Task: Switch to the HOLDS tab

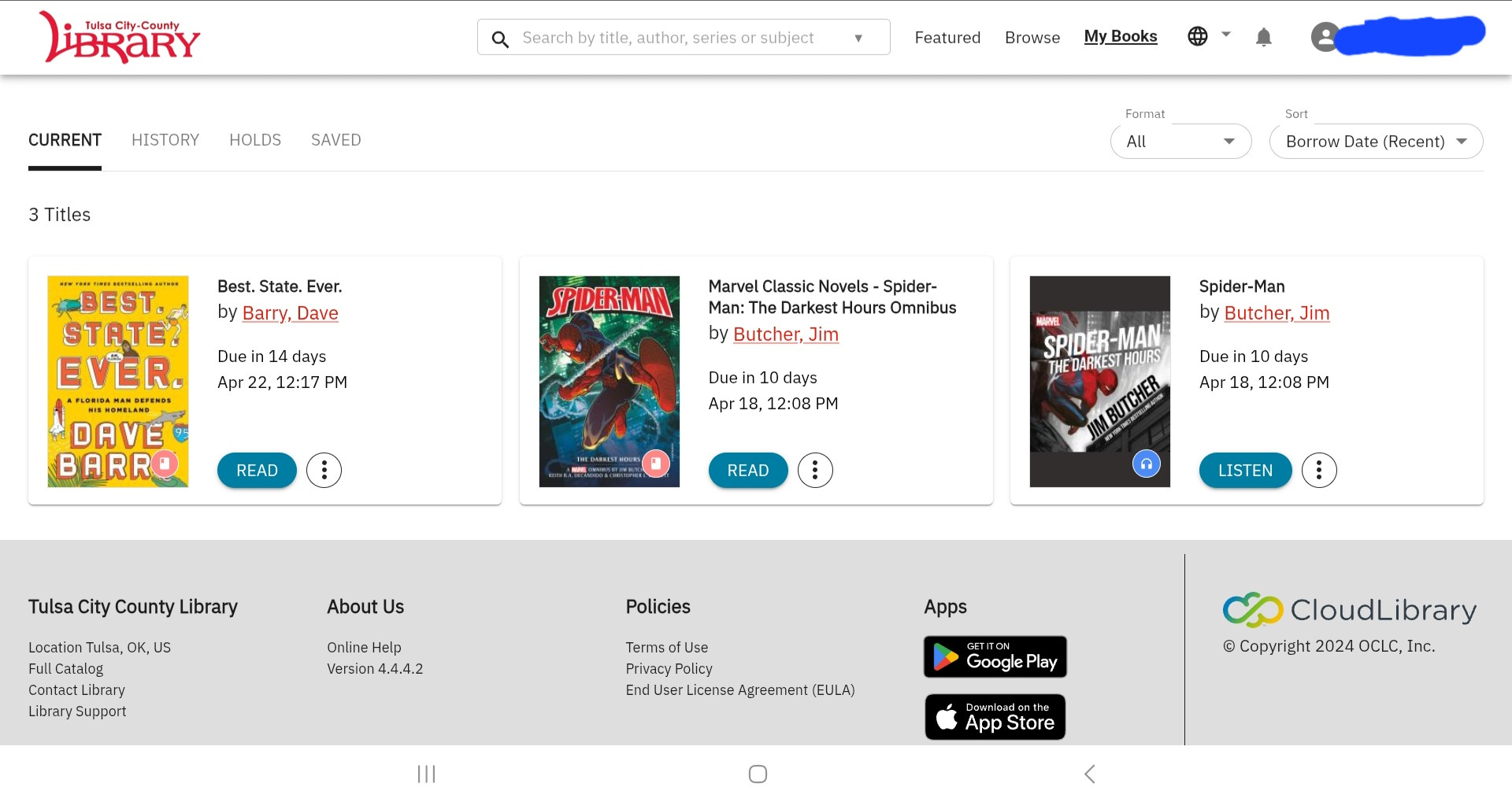Action: (x=255, y=140)
